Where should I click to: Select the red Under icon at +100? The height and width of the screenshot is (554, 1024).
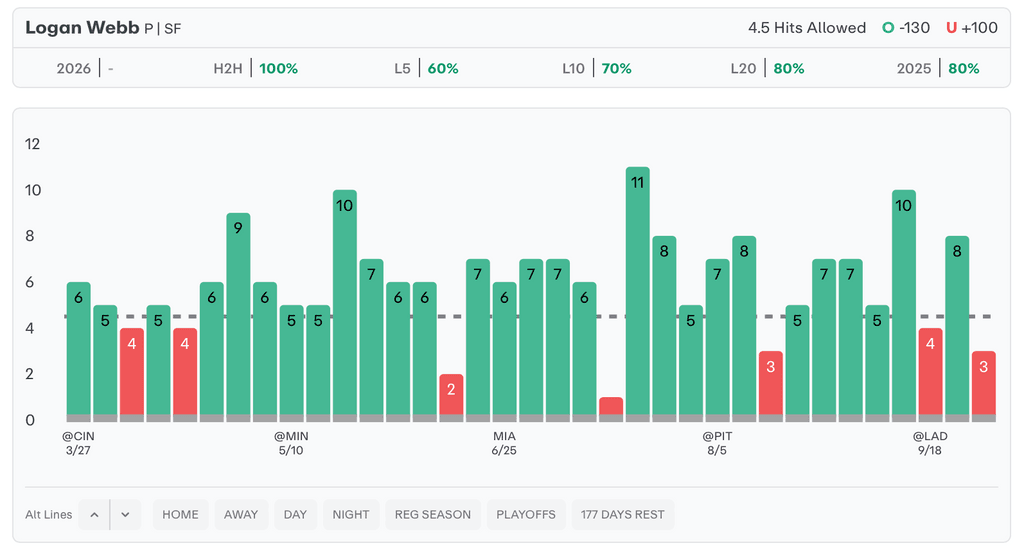951,28
